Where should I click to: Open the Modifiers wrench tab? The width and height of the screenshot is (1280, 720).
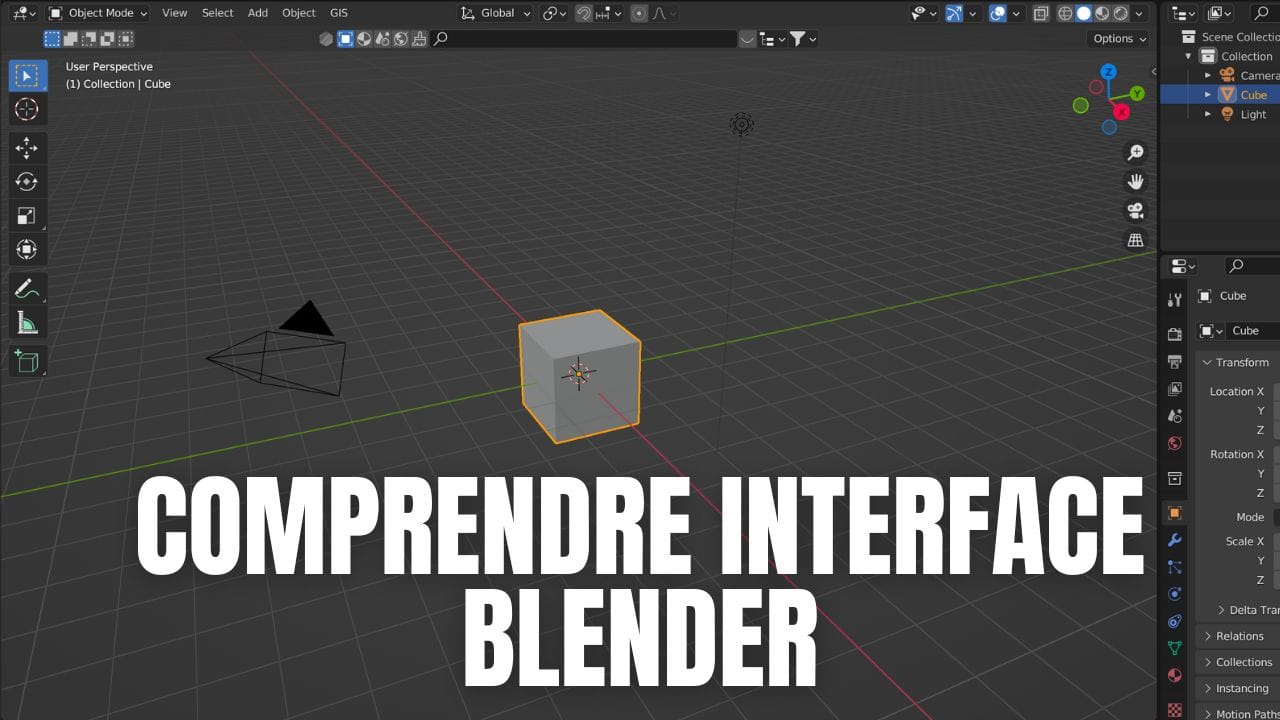(1175, 540)
